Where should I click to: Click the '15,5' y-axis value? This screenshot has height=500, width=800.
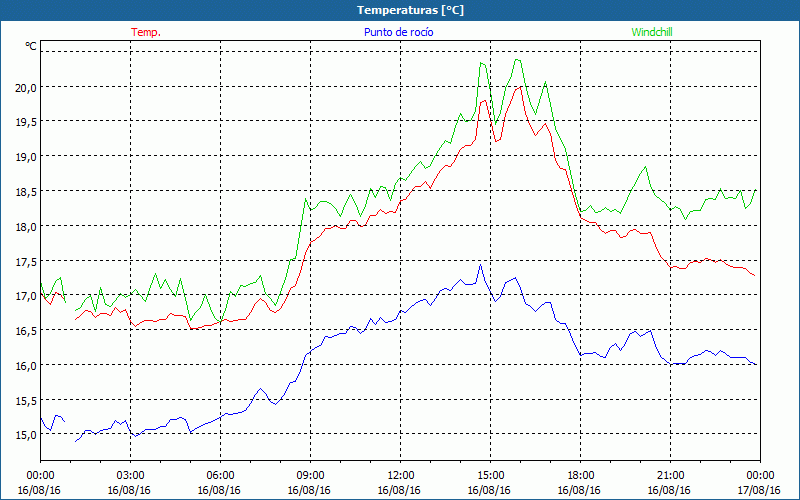pos(26,401)
